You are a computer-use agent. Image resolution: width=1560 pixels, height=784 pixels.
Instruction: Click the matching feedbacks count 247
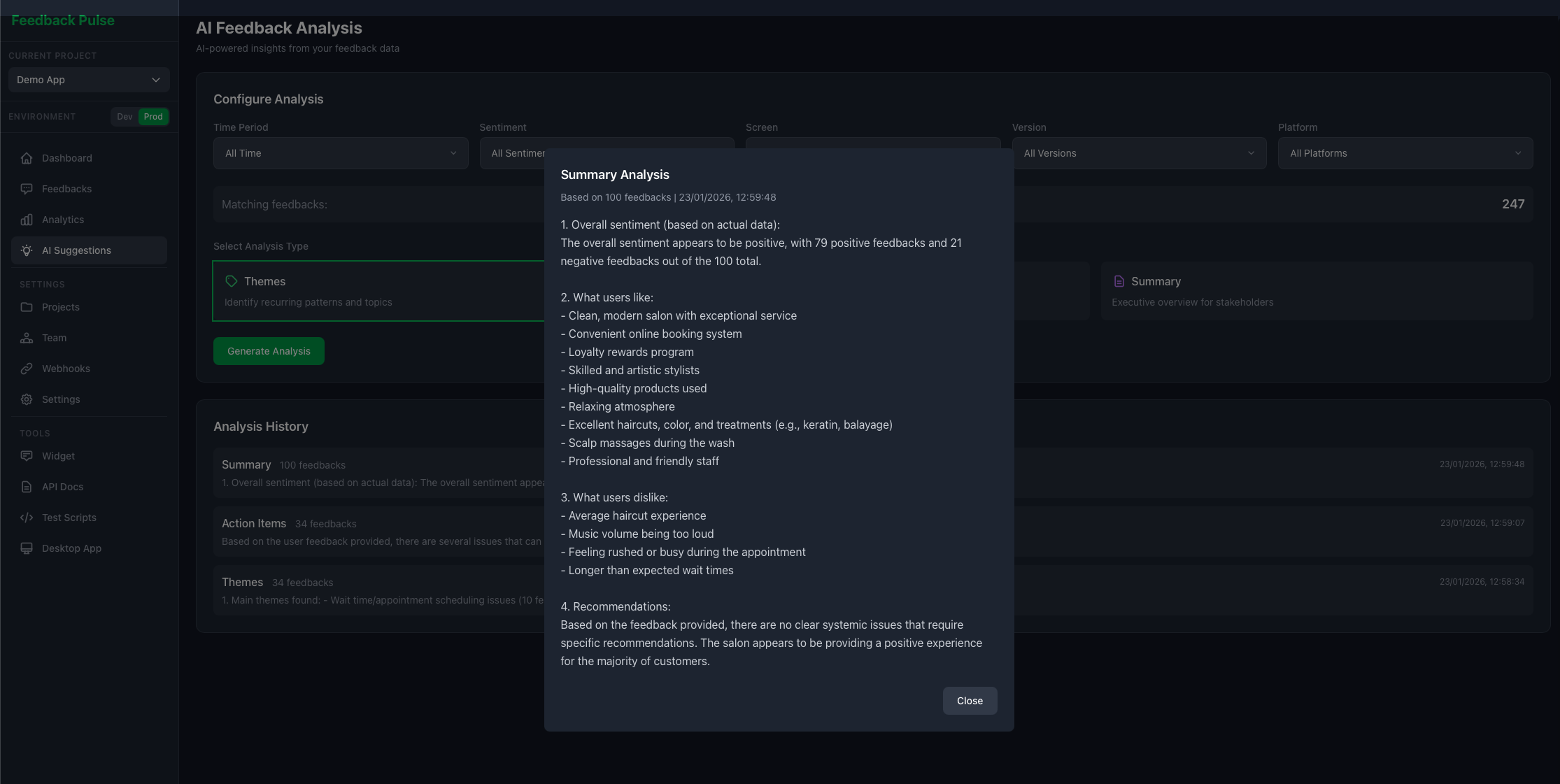[x=1513, y=204]
